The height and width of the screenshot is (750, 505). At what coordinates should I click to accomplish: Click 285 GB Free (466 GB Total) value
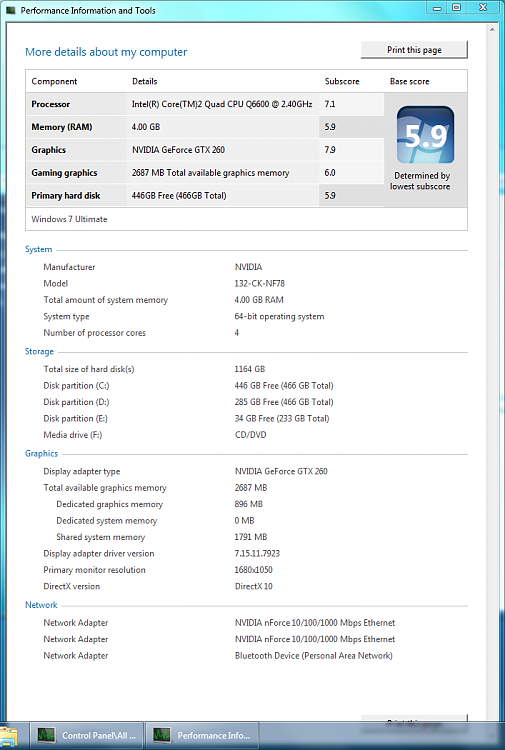point(284,402)
